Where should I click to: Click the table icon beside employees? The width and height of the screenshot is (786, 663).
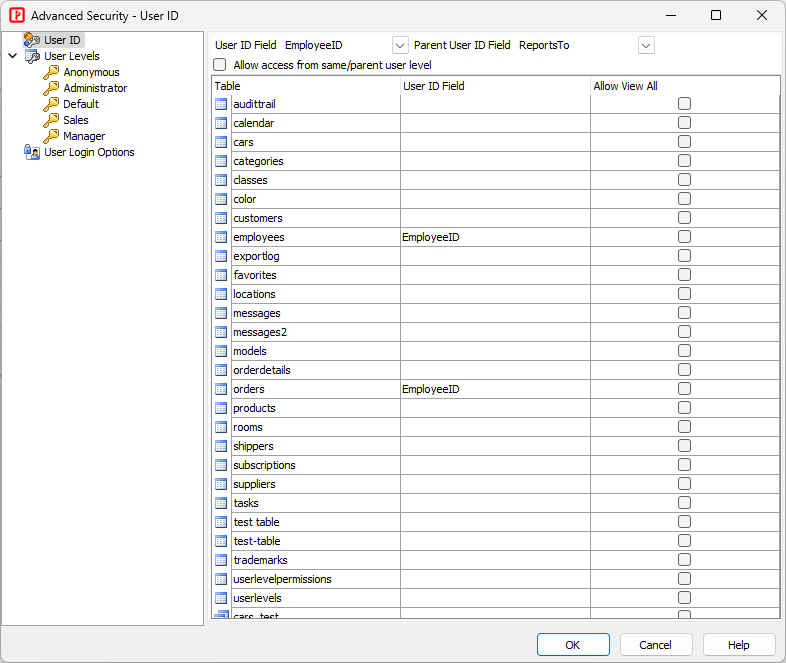click(x=222, y=237)
